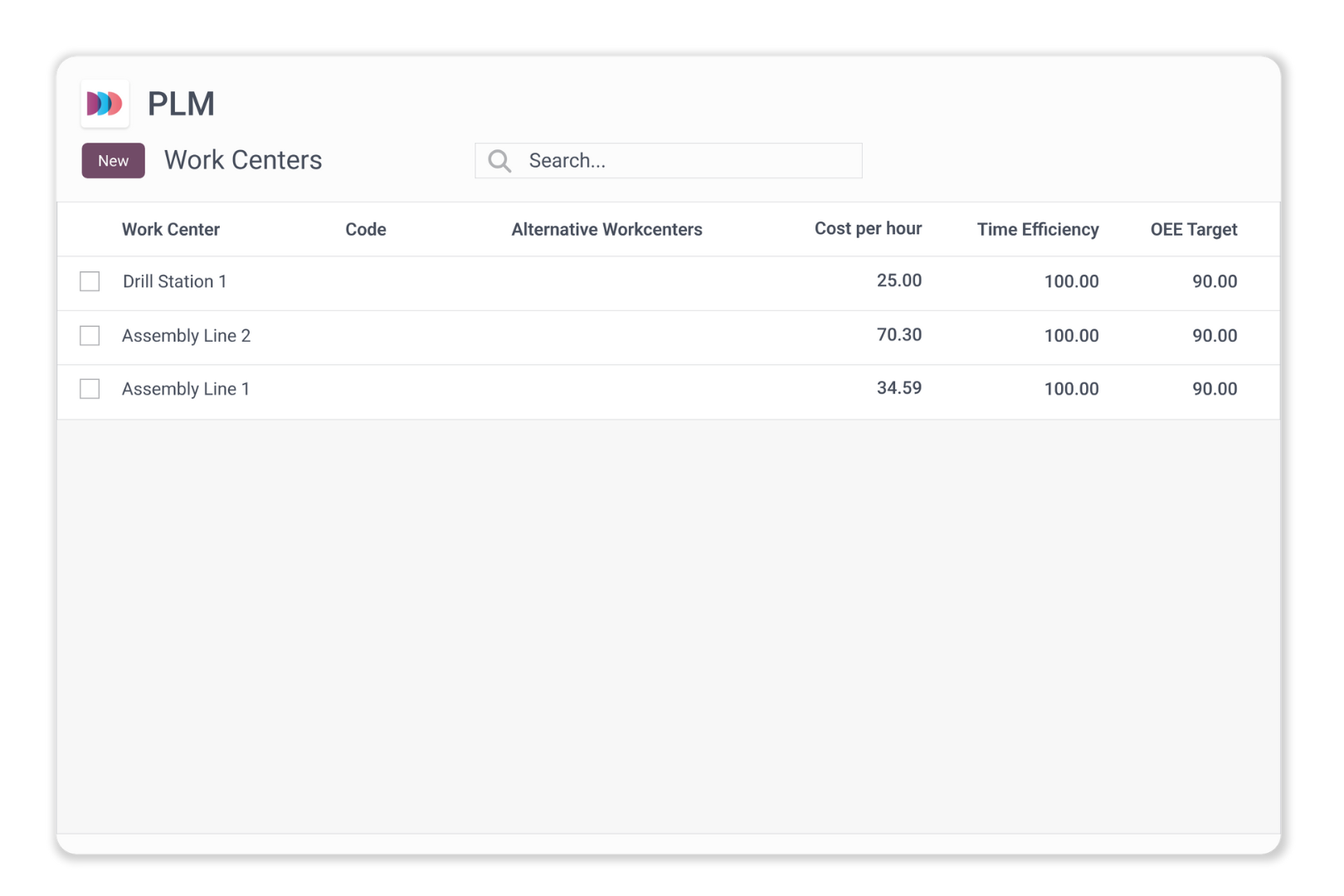Tick the Assembly Line 2 checkbox
1344x896 pixels.
tap(90, 335)
